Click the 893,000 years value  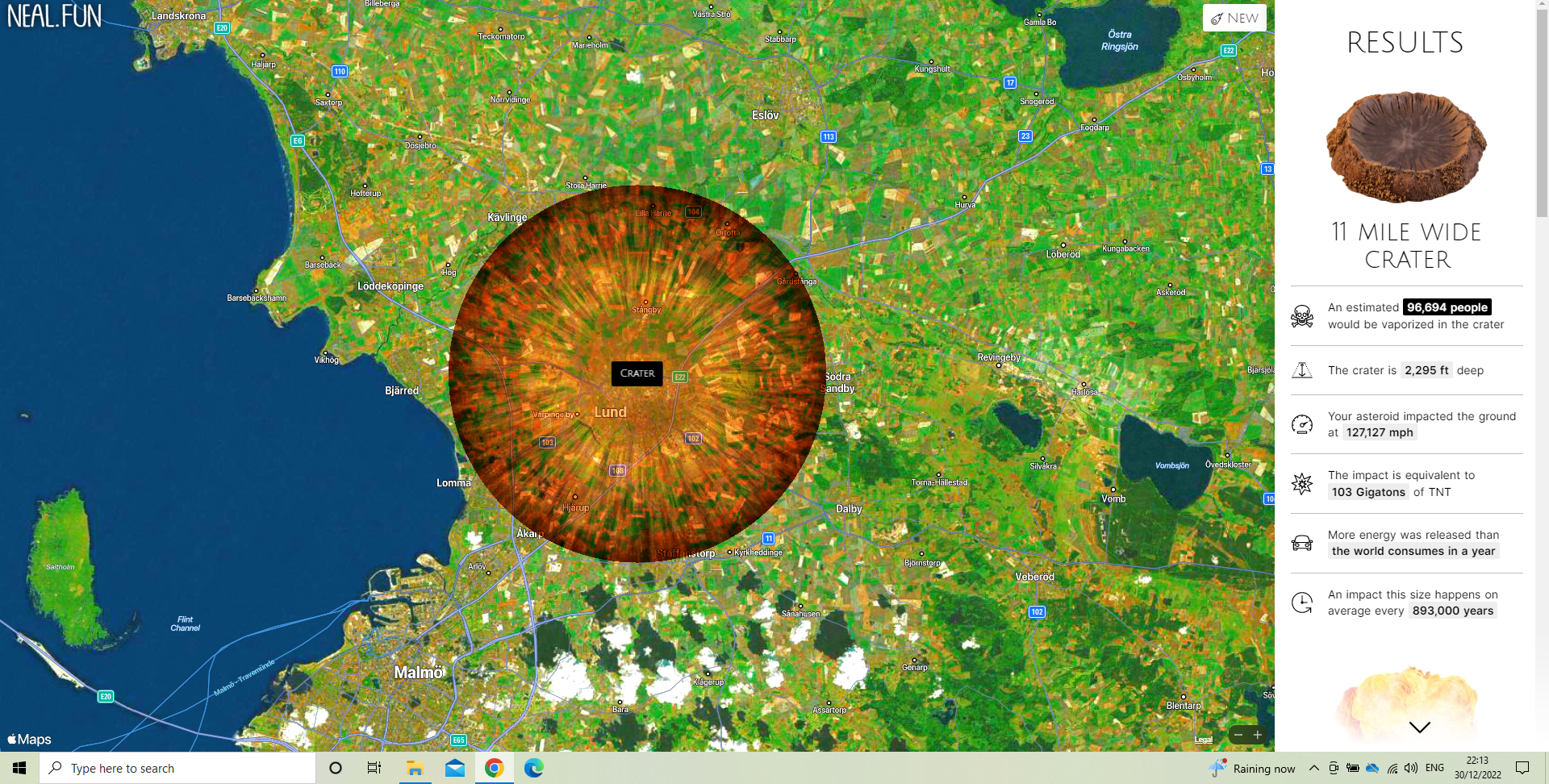pos(1453,611)
